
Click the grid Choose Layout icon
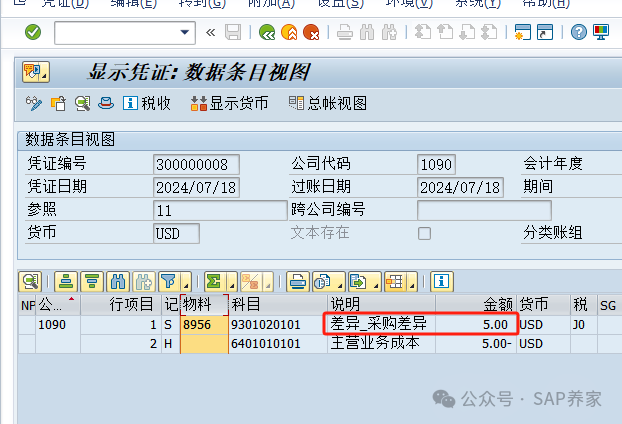coord(394,282)
